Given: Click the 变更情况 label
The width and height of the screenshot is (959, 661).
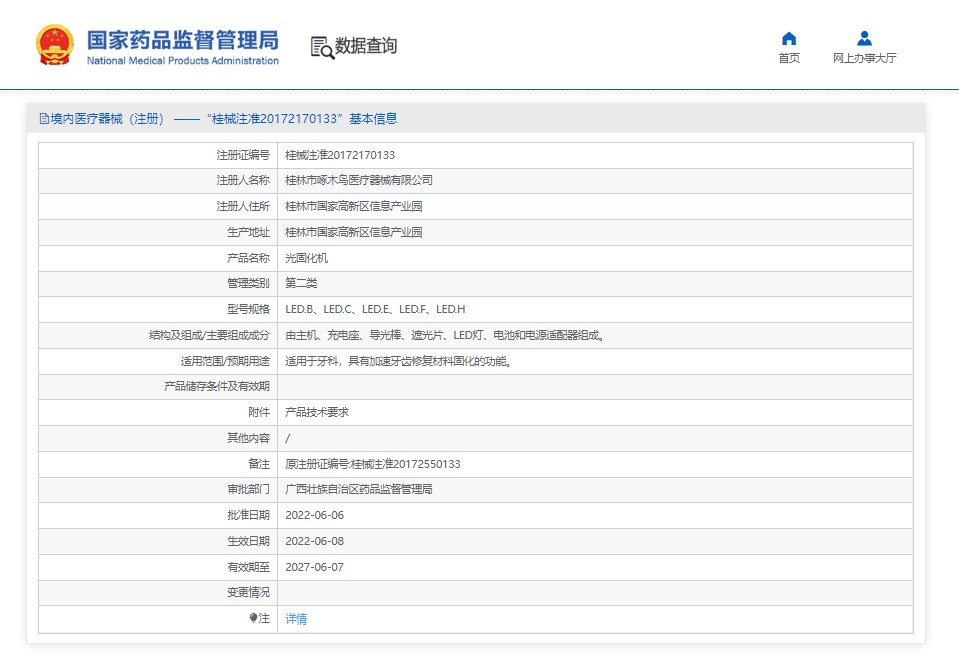Looking at the screenshot, I should (248, 593).
